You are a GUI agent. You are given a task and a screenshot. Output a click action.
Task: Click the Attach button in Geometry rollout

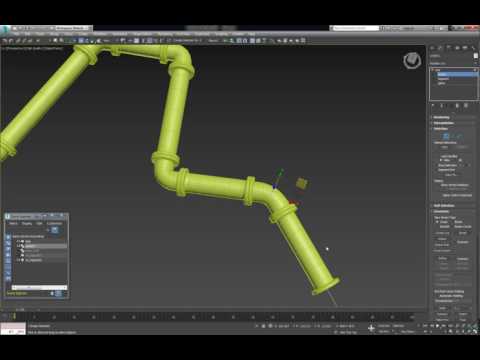click(442, 239)
